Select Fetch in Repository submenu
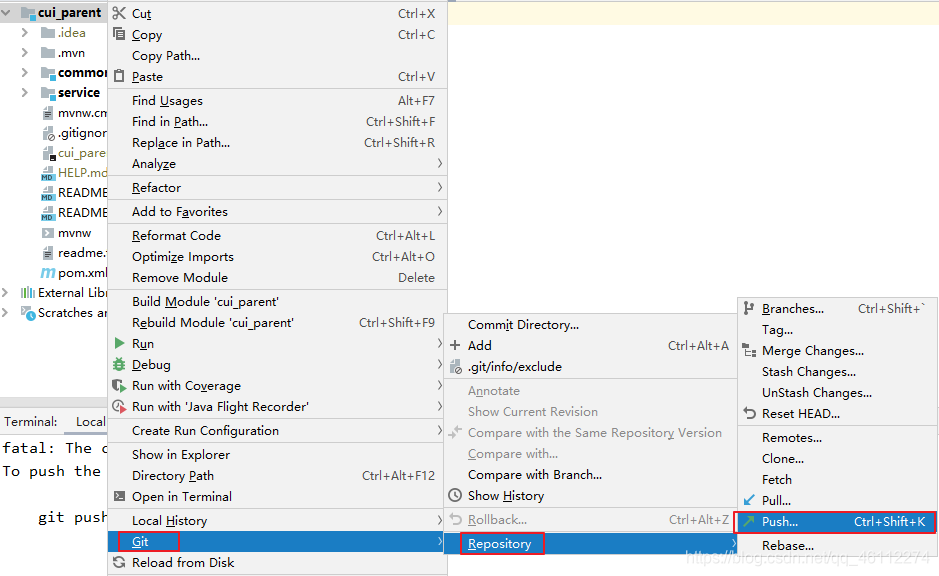Image resolution: width=939 pixels, height=576 pixels. (837, 479)
